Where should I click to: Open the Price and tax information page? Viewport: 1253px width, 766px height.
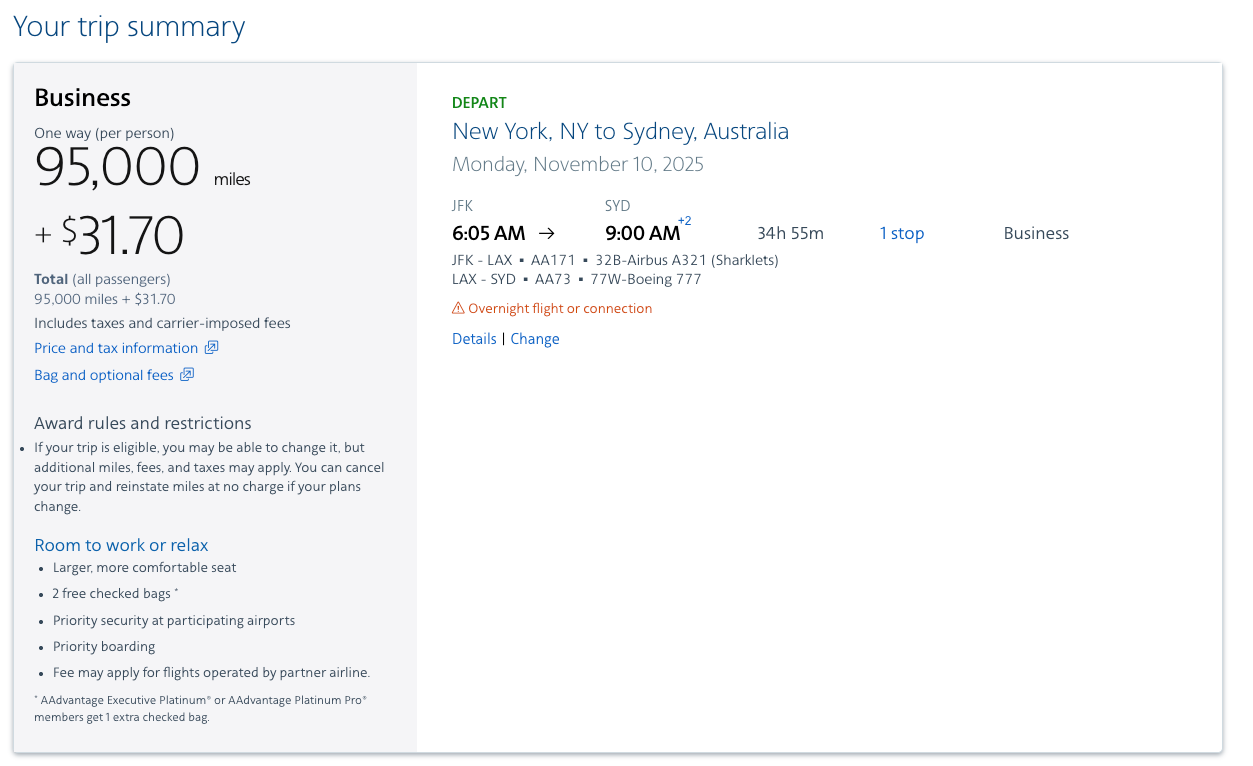click(x=115, y=347)
